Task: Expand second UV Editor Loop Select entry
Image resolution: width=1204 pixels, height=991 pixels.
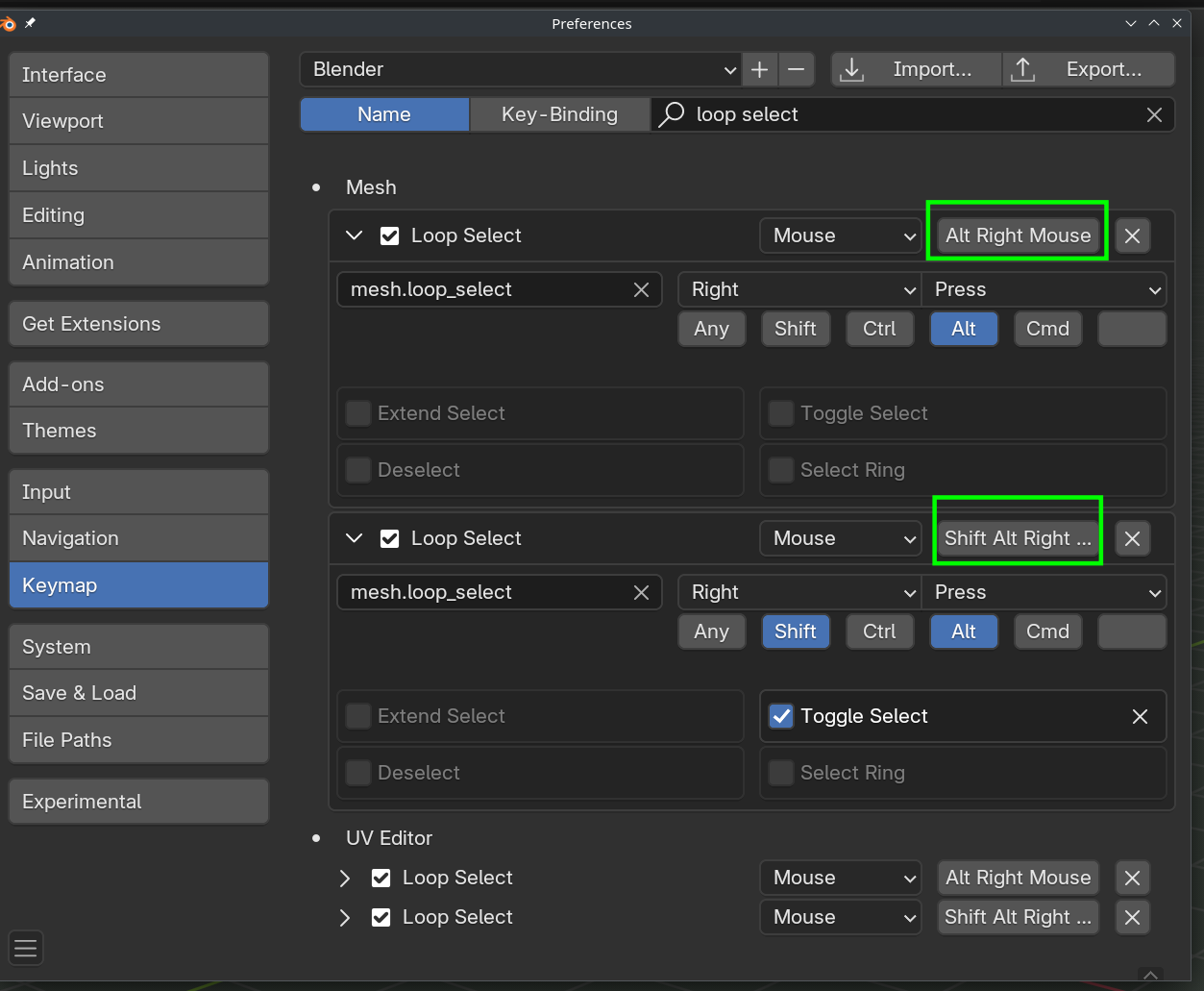Action: click(345, 917)
